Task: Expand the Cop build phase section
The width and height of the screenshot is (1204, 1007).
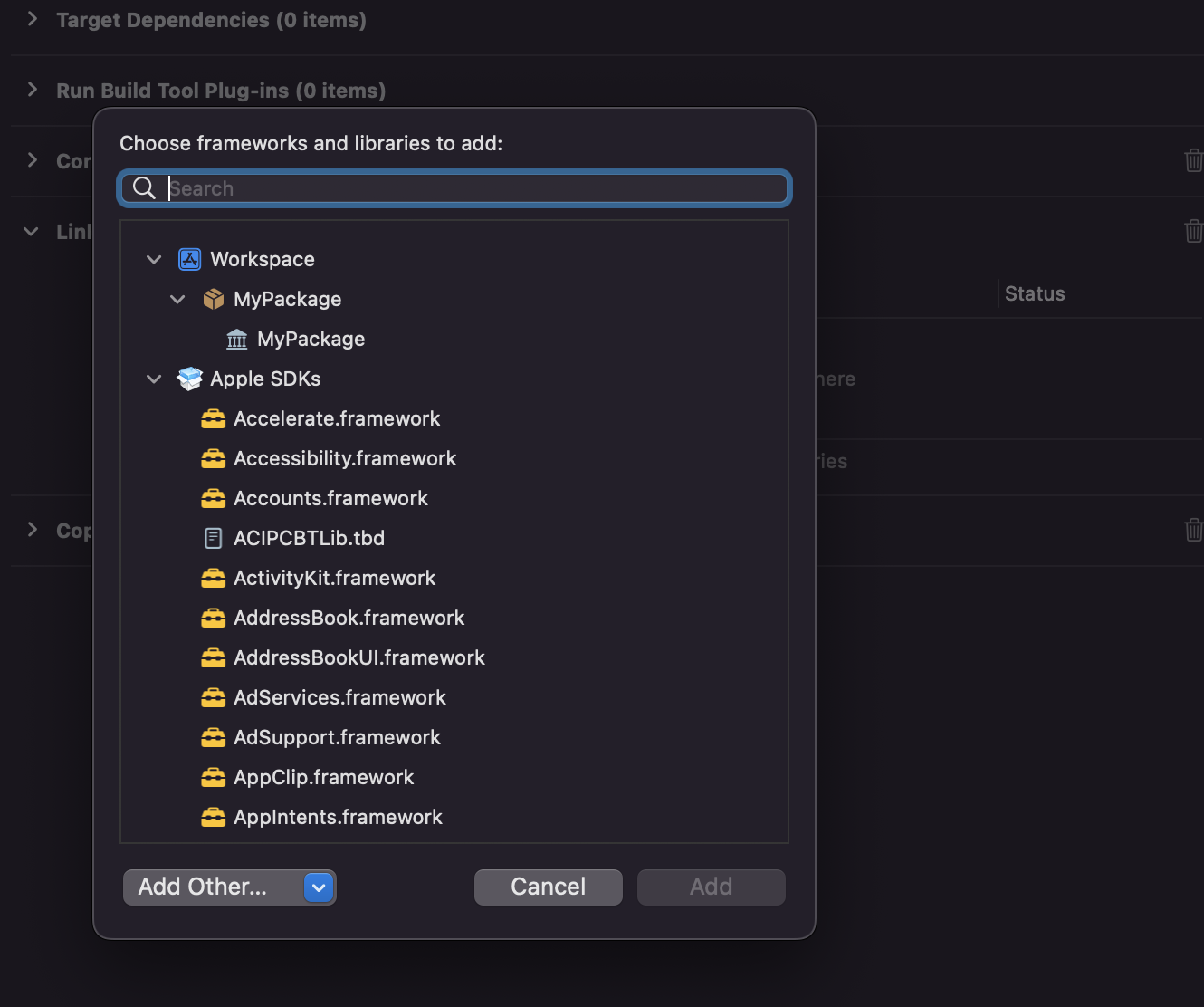Action: pos(33,529)
